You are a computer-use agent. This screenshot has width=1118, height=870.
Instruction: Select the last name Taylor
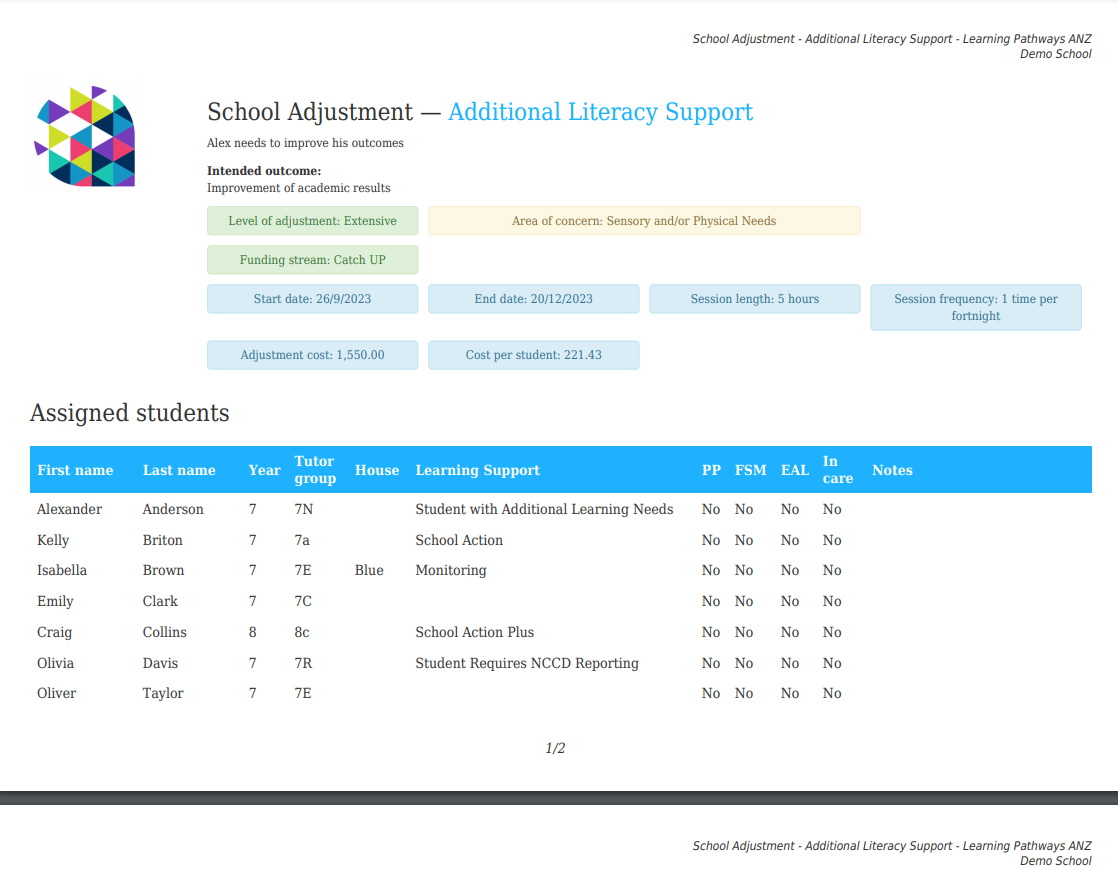point(163,693)
